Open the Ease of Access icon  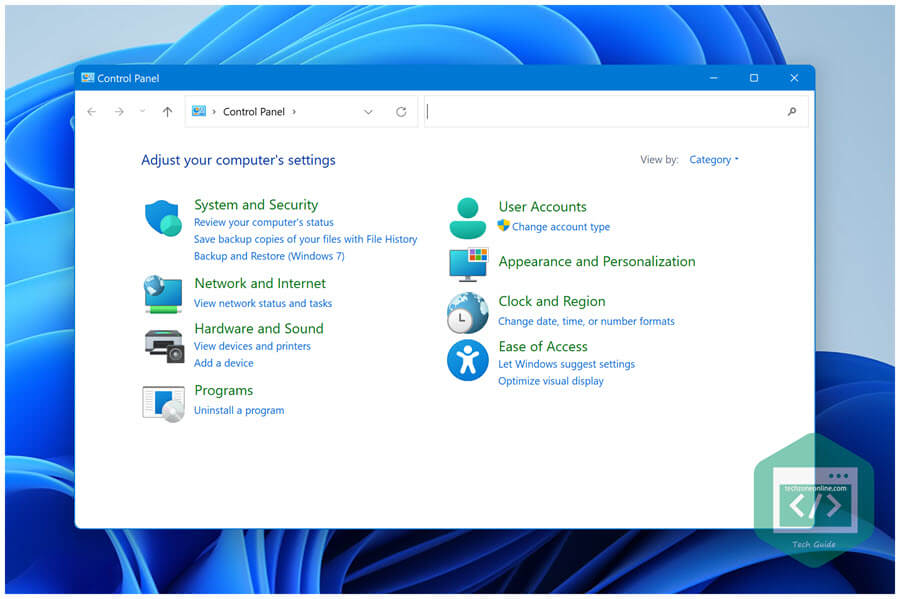coord(468,360)
